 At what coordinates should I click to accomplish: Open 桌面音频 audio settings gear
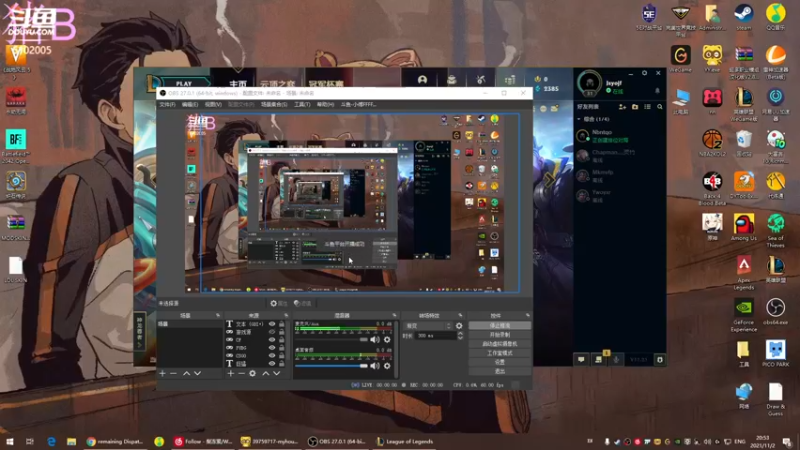click(387, 365)
